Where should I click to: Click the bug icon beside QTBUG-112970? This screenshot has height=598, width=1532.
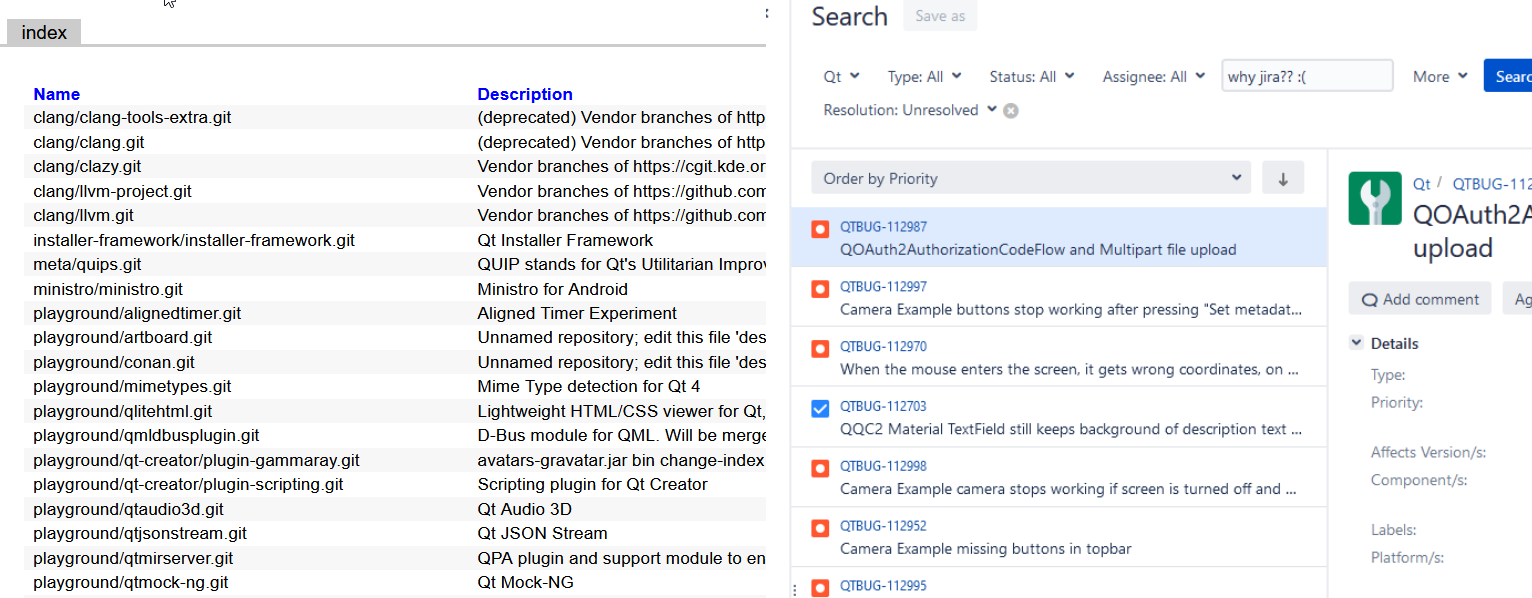[x=820, y=349]
